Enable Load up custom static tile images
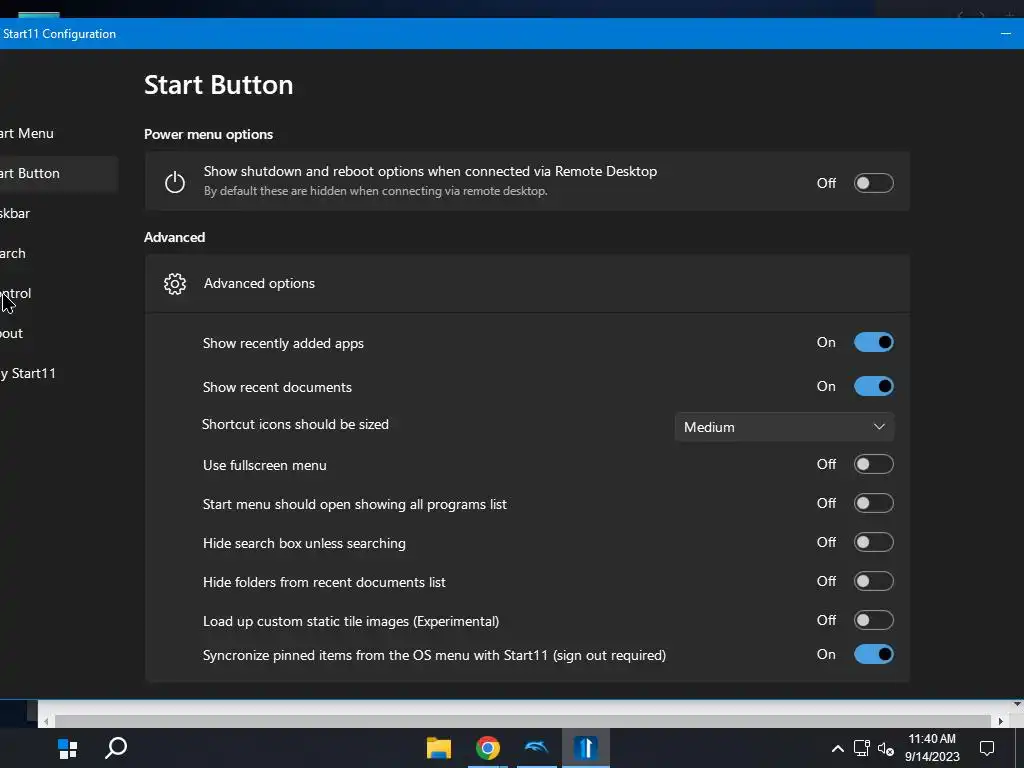The image size is (1024, 768). point(873,620)
